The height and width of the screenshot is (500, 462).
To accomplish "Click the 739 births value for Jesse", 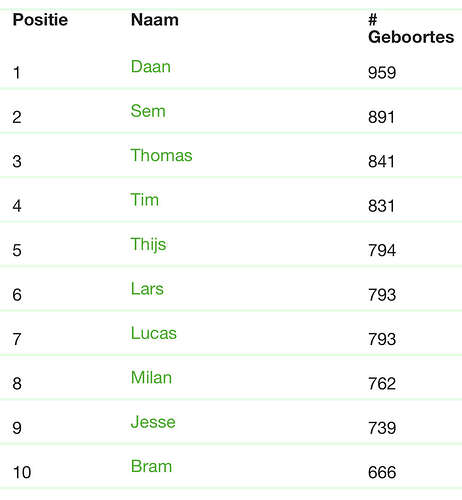I will click(382, 428).
